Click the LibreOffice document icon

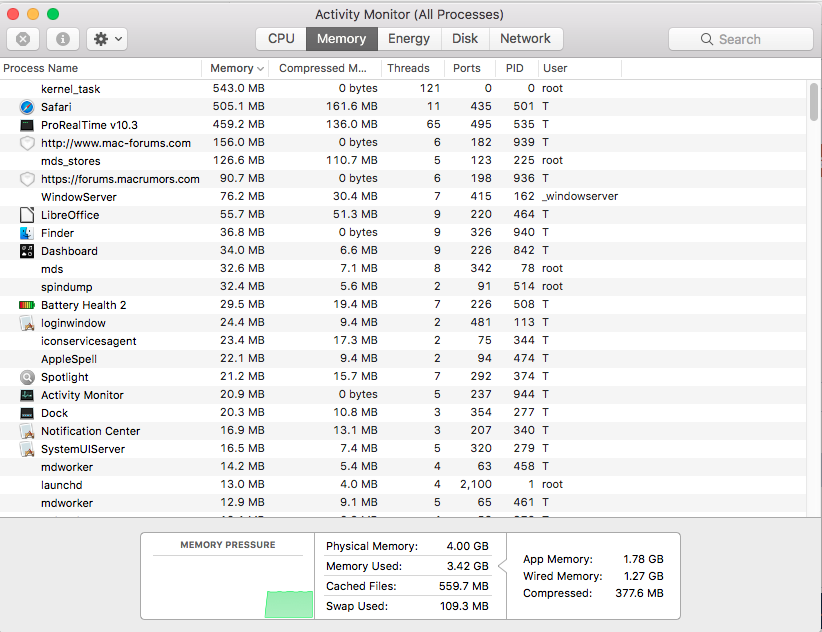click(x=27, y=215)
